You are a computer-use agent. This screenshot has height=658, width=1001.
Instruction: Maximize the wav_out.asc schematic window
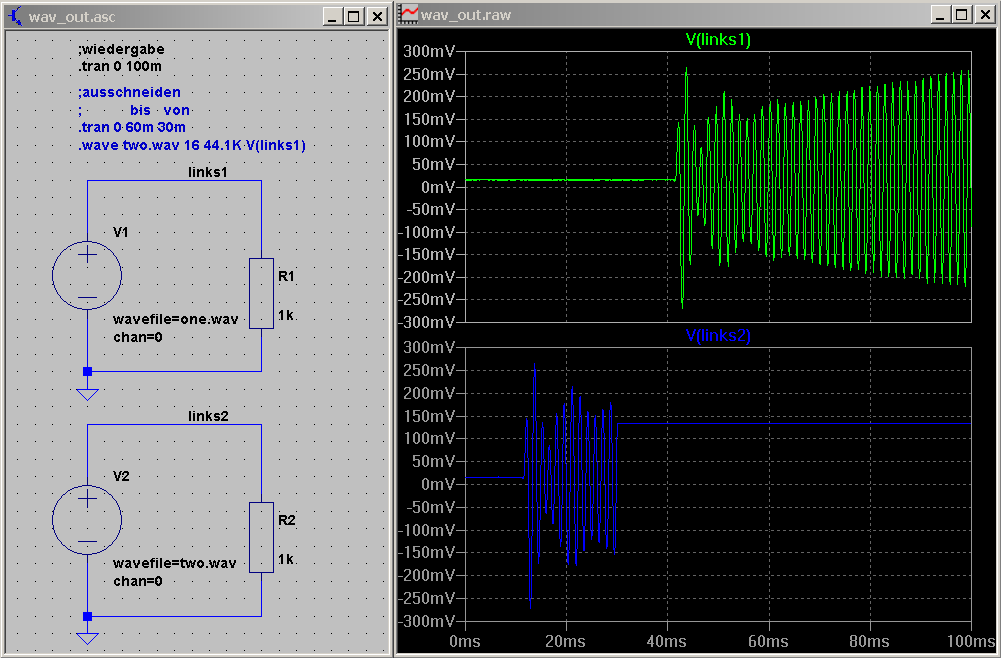(354, 16)
